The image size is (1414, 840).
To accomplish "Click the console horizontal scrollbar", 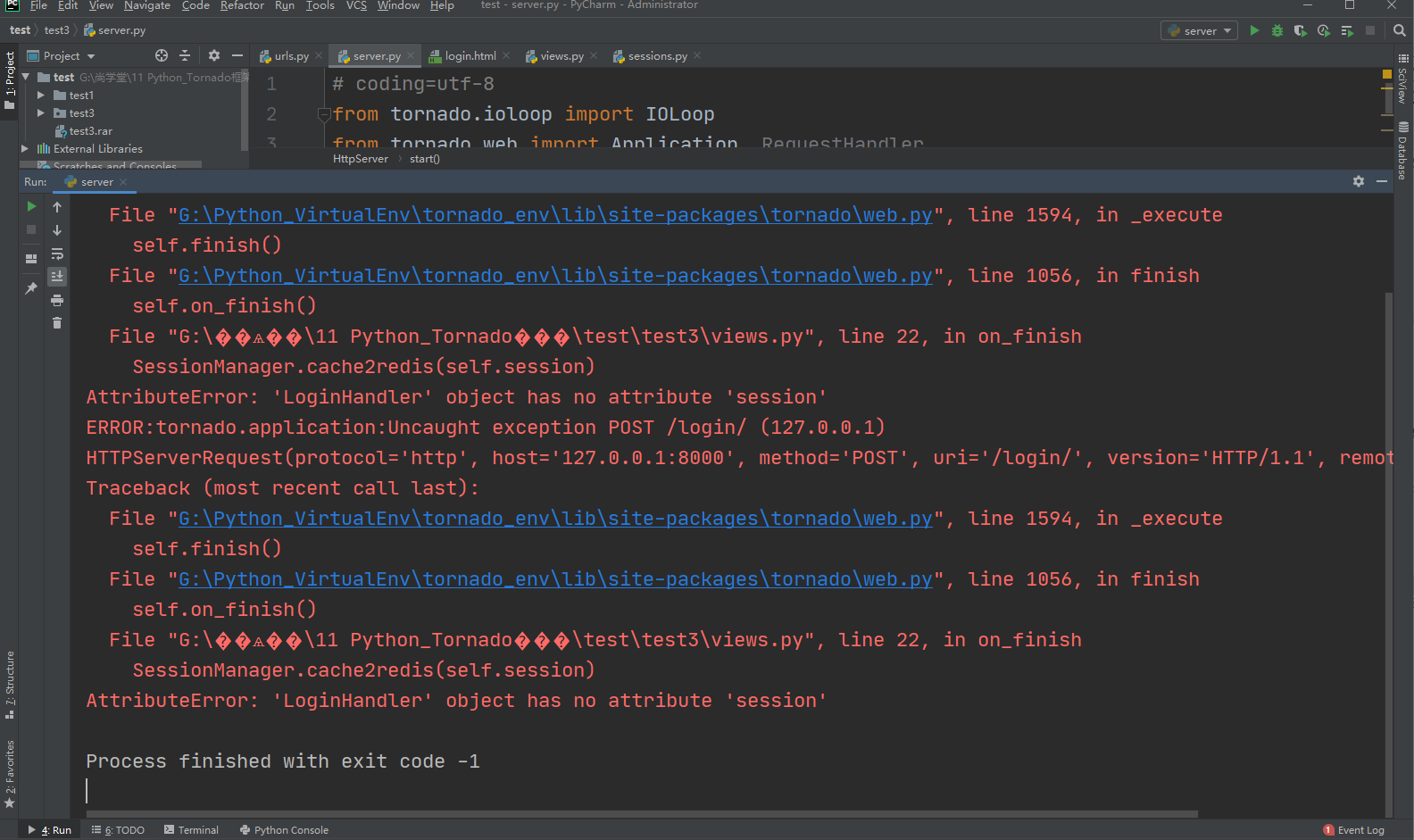I will [642, 814].
